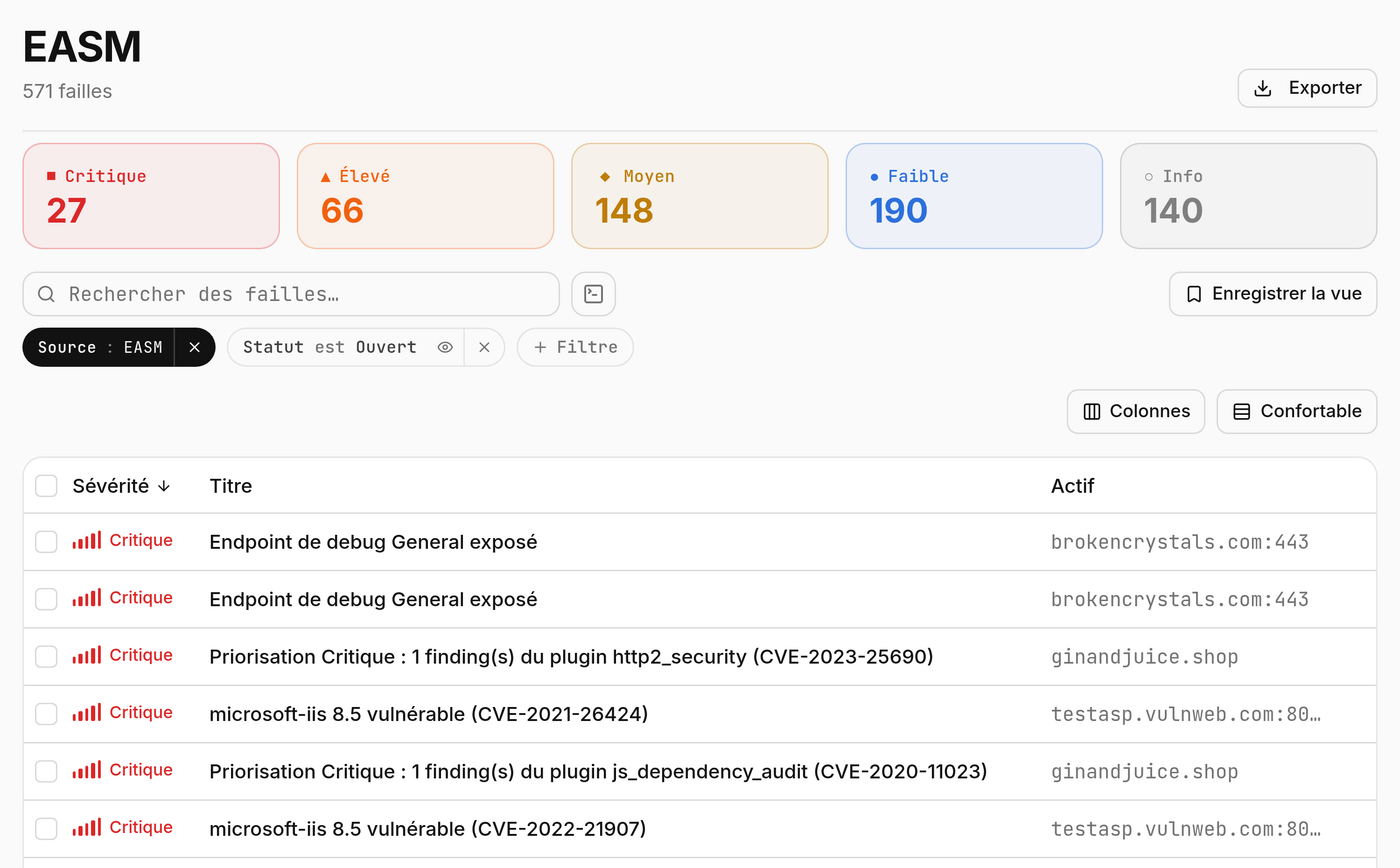Click ginandjuice.shop asset in CVE-2020-11023 row
This screenshot has width=1400, height=868.
1145,772
